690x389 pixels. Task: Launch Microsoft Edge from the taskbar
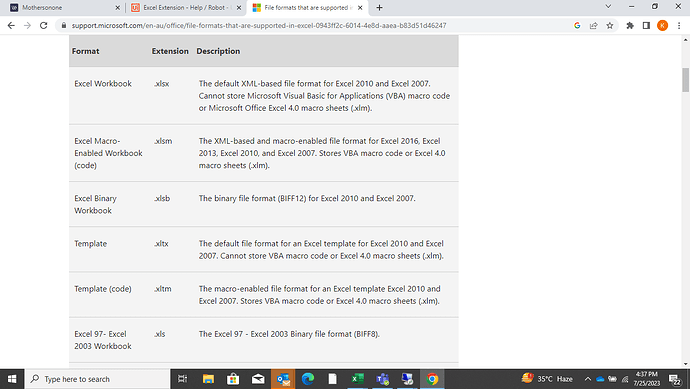pyautogui.click(x=308, y=379)
